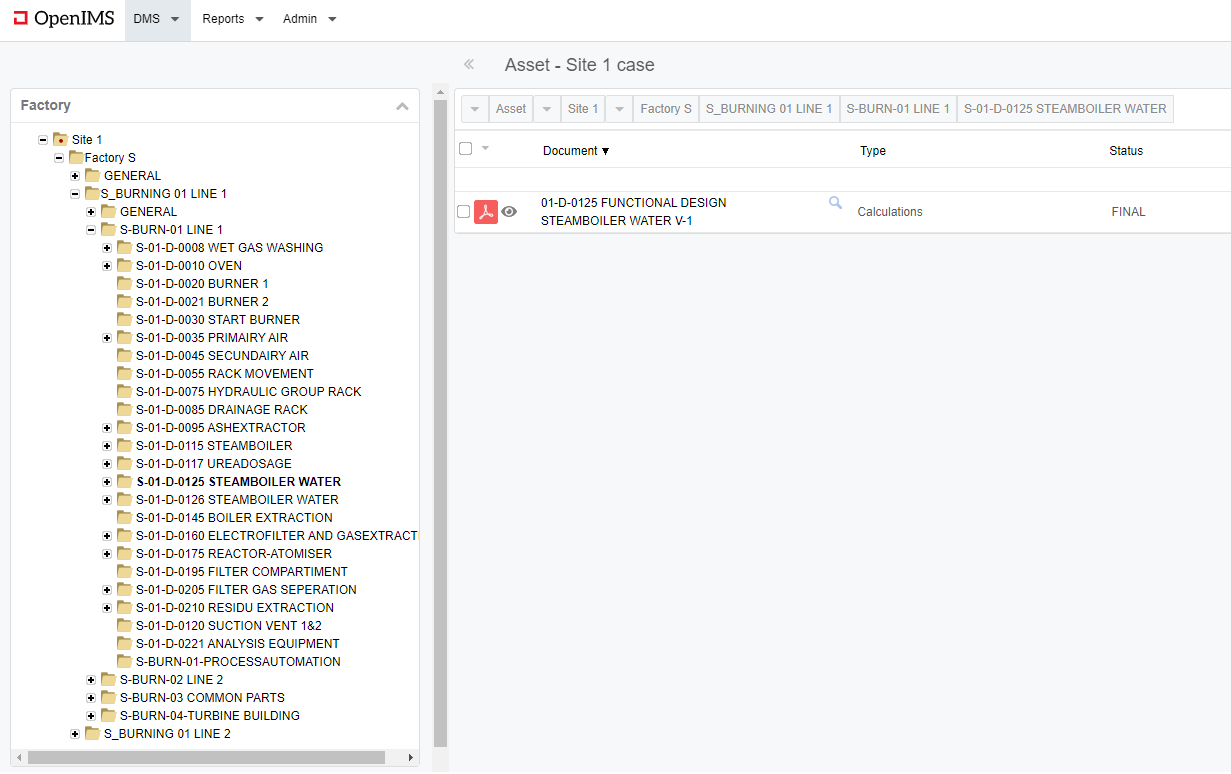Open the Admin menu

coord(309,19)
